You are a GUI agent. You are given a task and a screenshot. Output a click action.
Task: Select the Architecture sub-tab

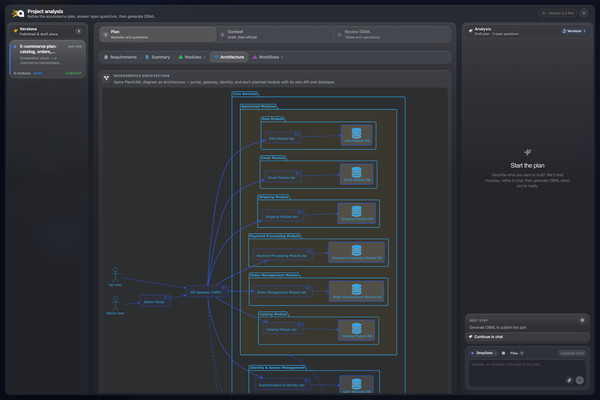tap(229, 57)
